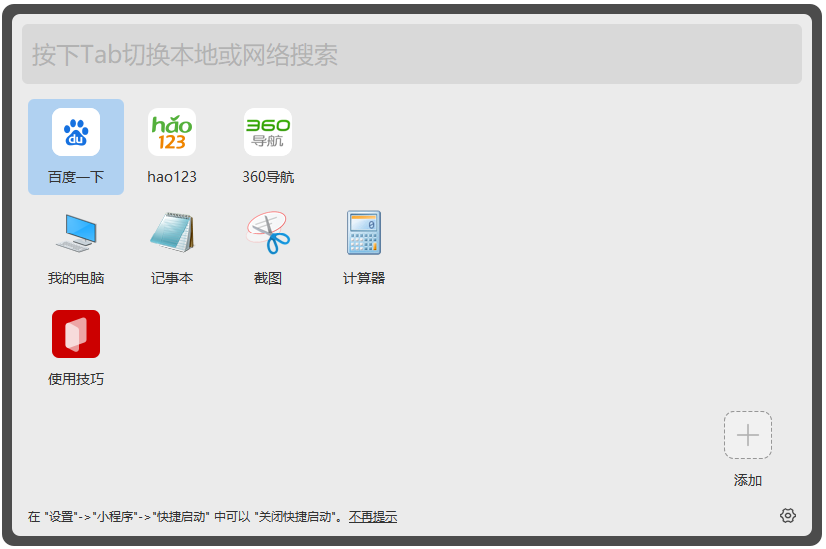Launch the 记事本 notepad icon

click(172, 232)
